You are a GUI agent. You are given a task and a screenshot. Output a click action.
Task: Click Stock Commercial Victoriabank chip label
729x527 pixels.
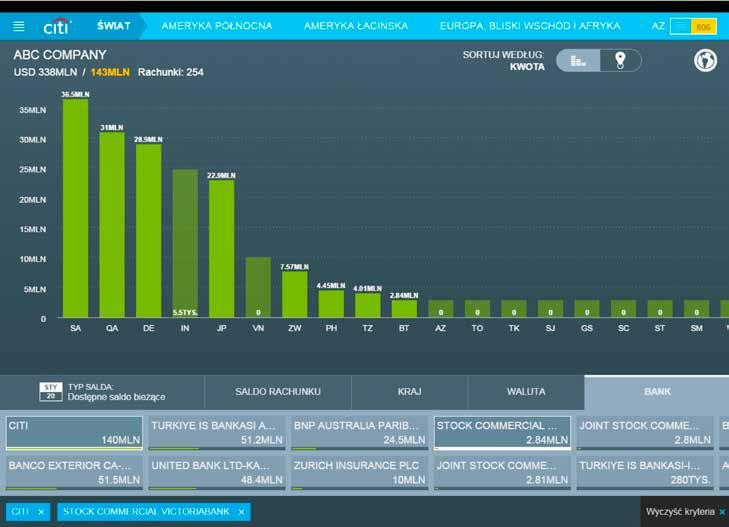point(146,512)
